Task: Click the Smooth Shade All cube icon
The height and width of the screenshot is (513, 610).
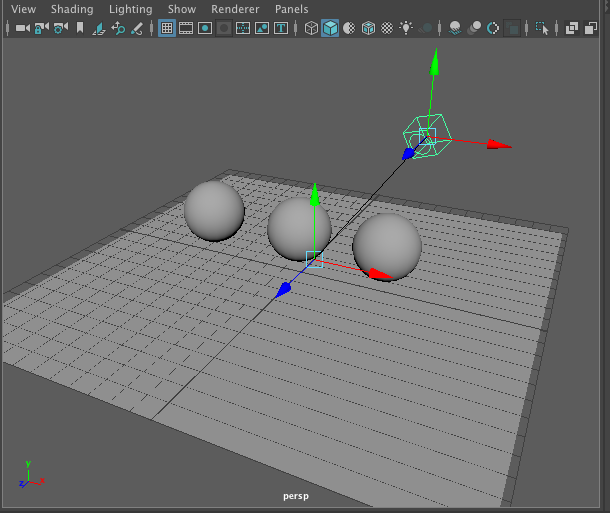Action: coord(330,28)
